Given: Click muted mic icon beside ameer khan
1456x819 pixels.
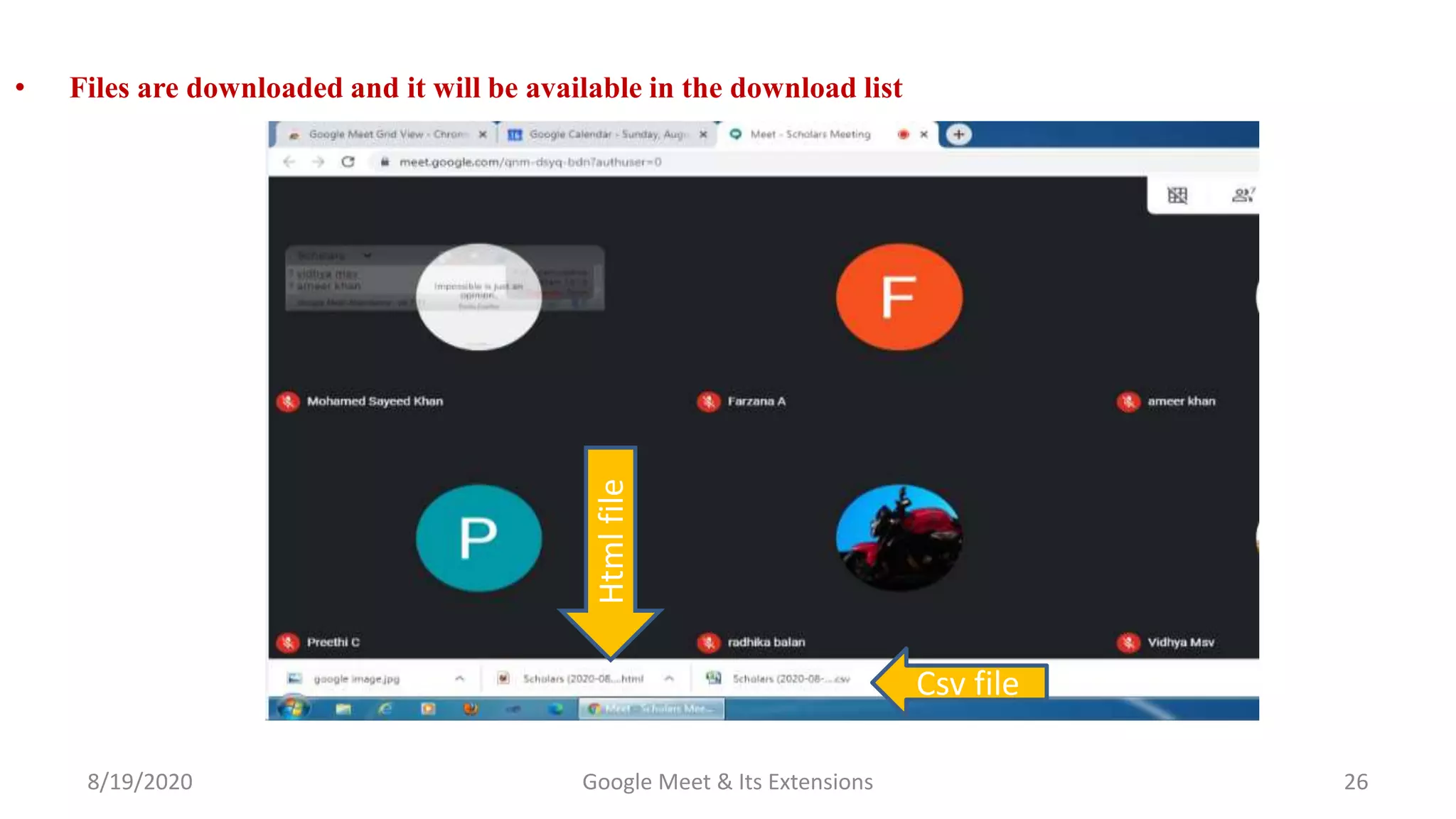Looking at the screenshot, I should pyautogui.click(x=1128, y=402).
